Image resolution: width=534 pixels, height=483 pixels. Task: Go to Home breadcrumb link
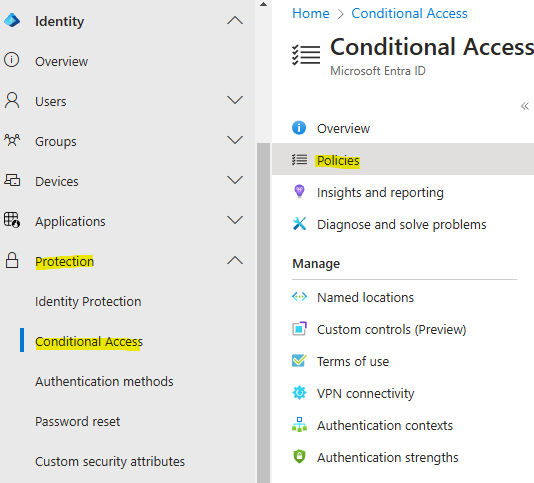(311, 14)
